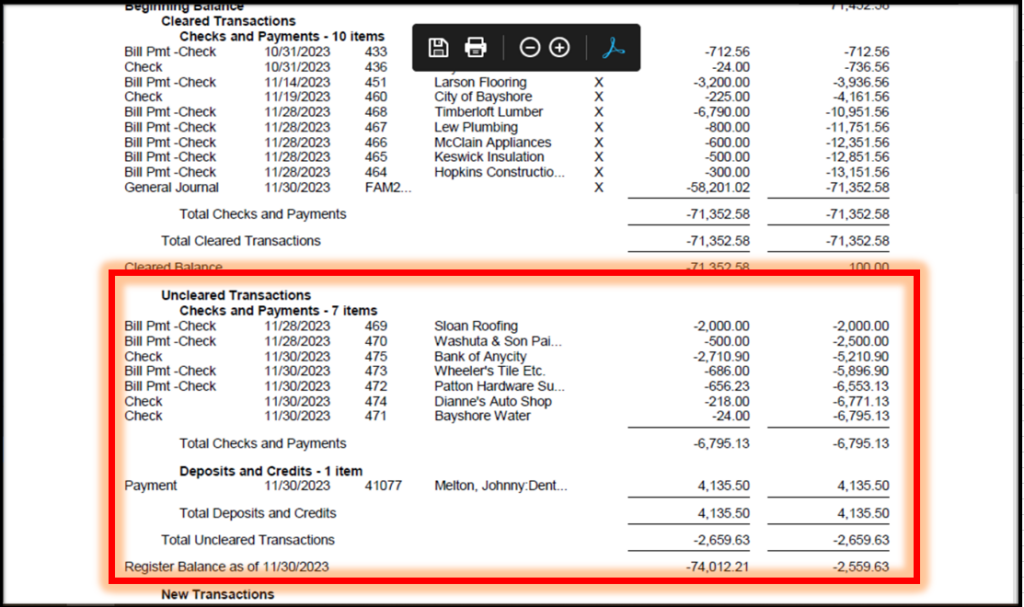Click the -58,201.02 journal amount
Screen dimensions: 1024x607
pyautogui.click(x=712, y=187)
